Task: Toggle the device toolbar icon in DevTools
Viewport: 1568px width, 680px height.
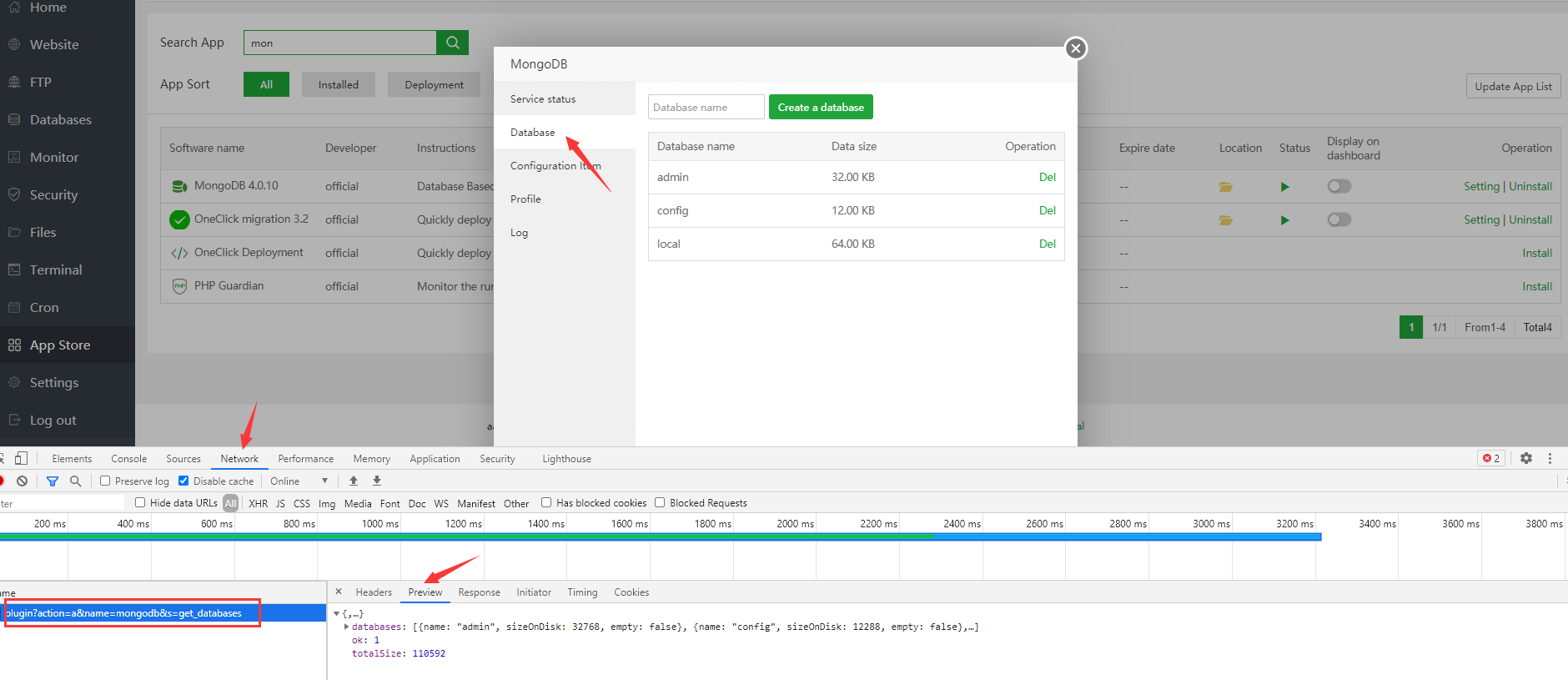Action: (22, 458)
